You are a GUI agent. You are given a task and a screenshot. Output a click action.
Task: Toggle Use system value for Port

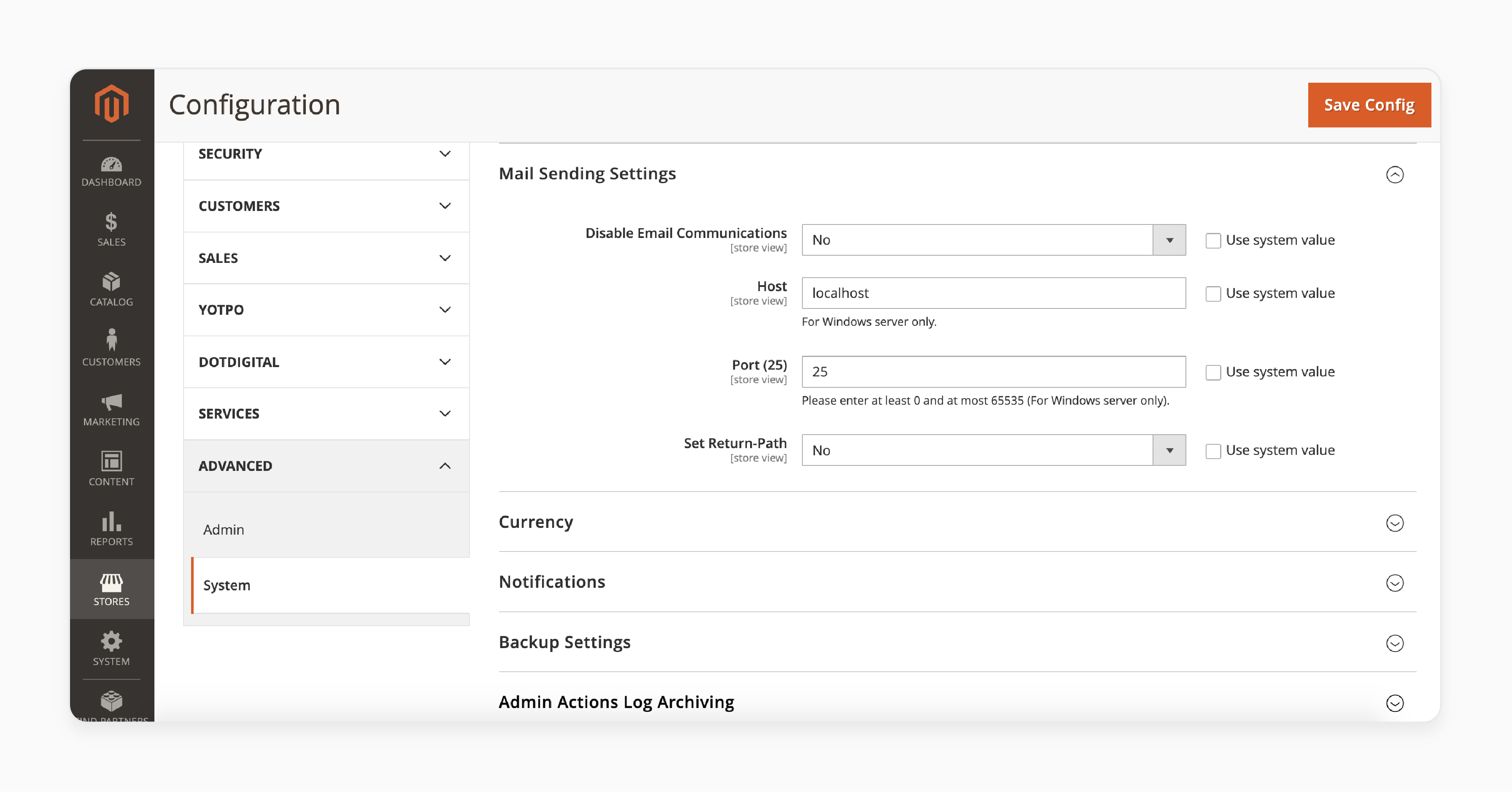pos(1211,371)
